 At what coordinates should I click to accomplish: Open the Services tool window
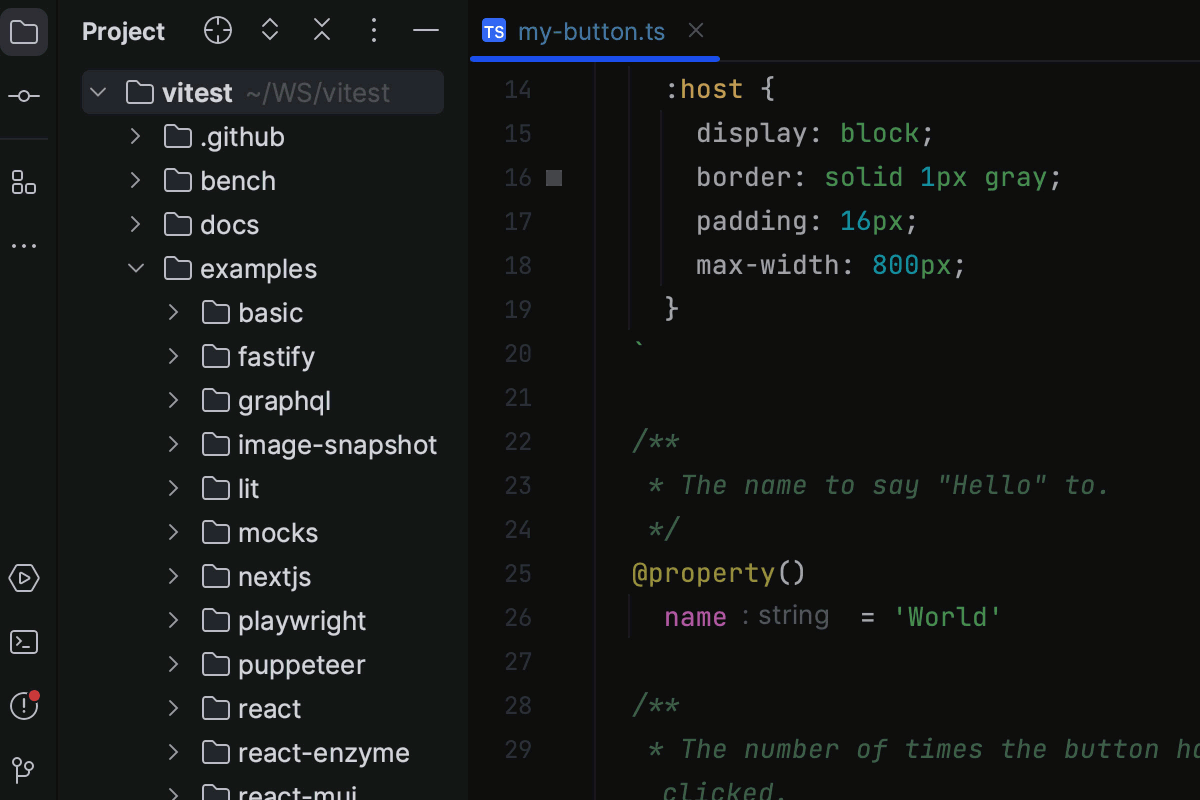[24, 578]
